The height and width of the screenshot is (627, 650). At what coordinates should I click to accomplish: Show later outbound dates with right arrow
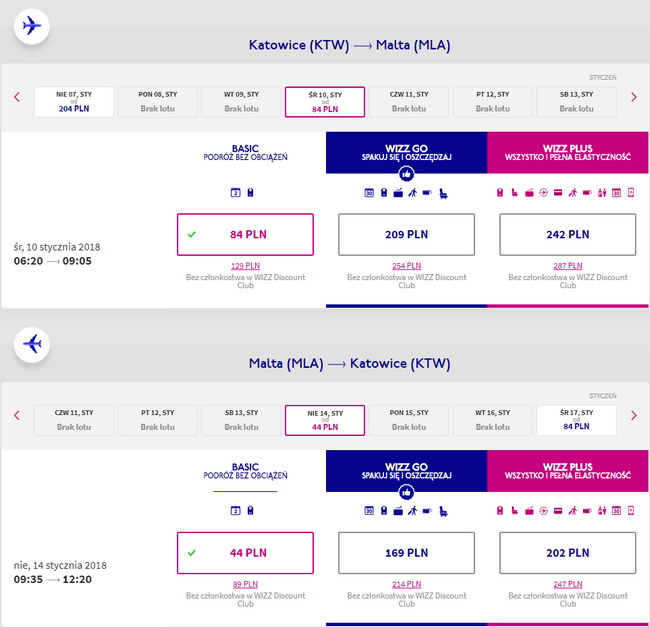point(633,97)
